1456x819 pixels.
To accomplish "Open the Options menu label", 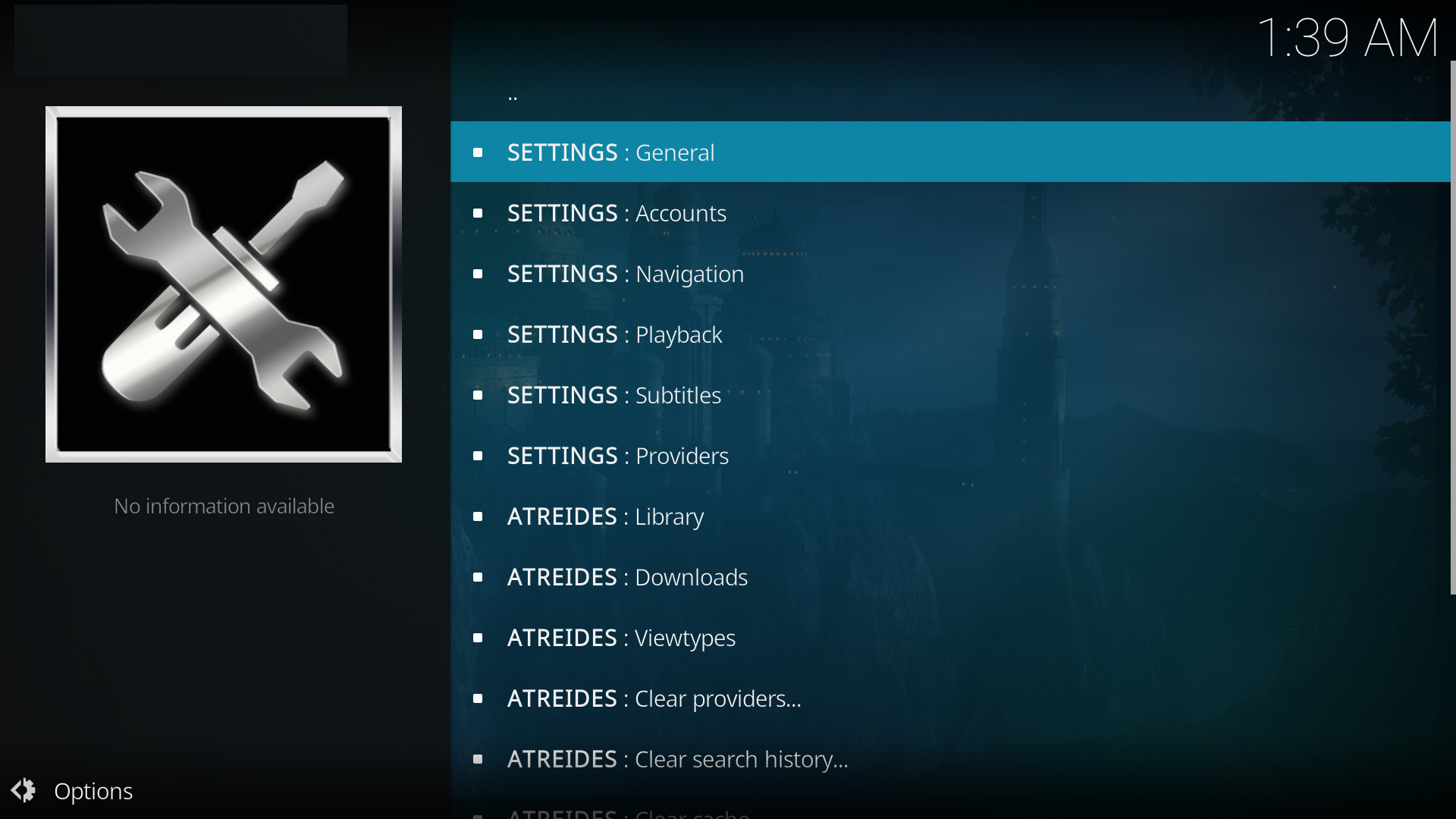I will tap(93, 791).
